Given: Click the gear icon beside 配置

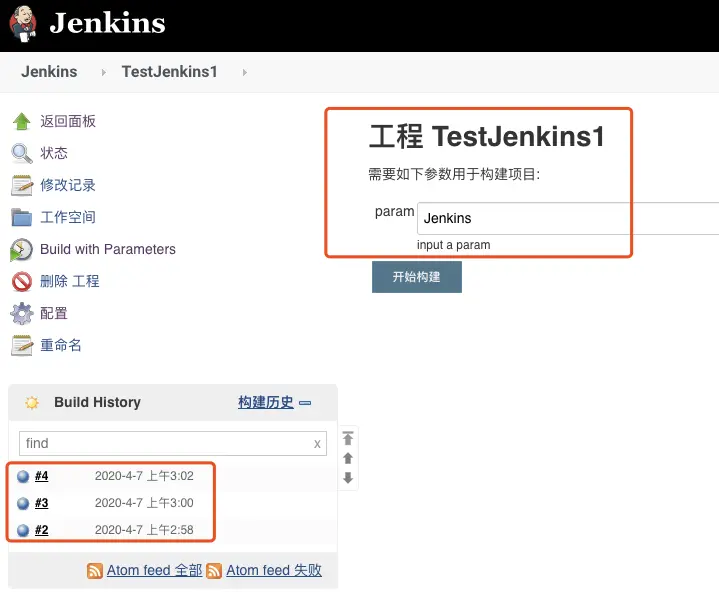Looking at the screenshot, I should [22, 314].
